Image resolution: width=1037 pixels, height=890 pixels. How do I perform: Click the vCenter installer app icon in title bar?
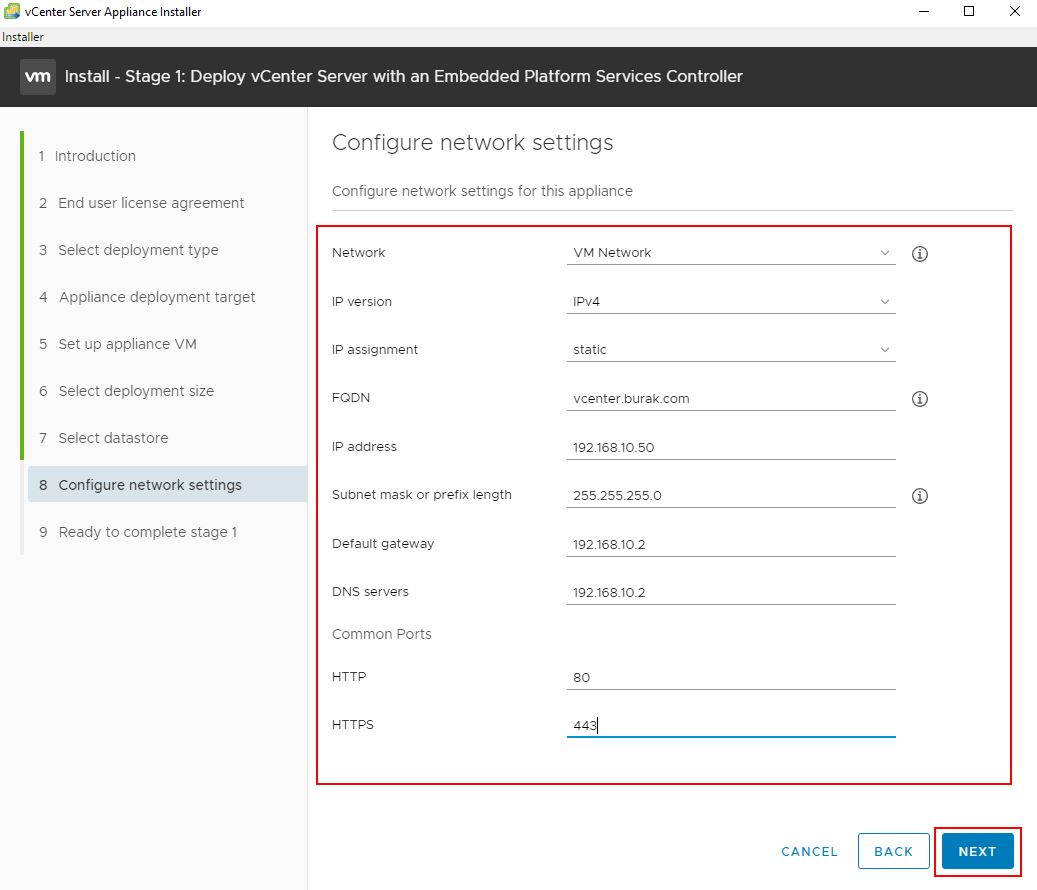tap(12, 11)
